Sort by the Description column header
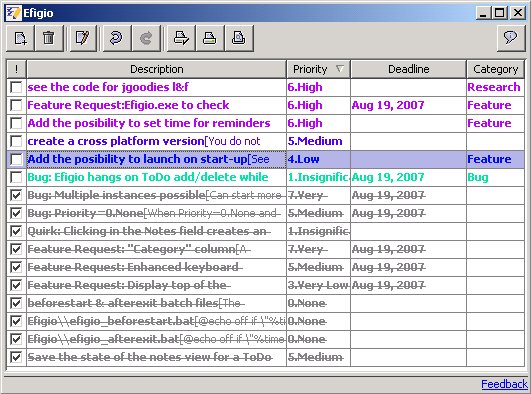 tap(156, 69)
